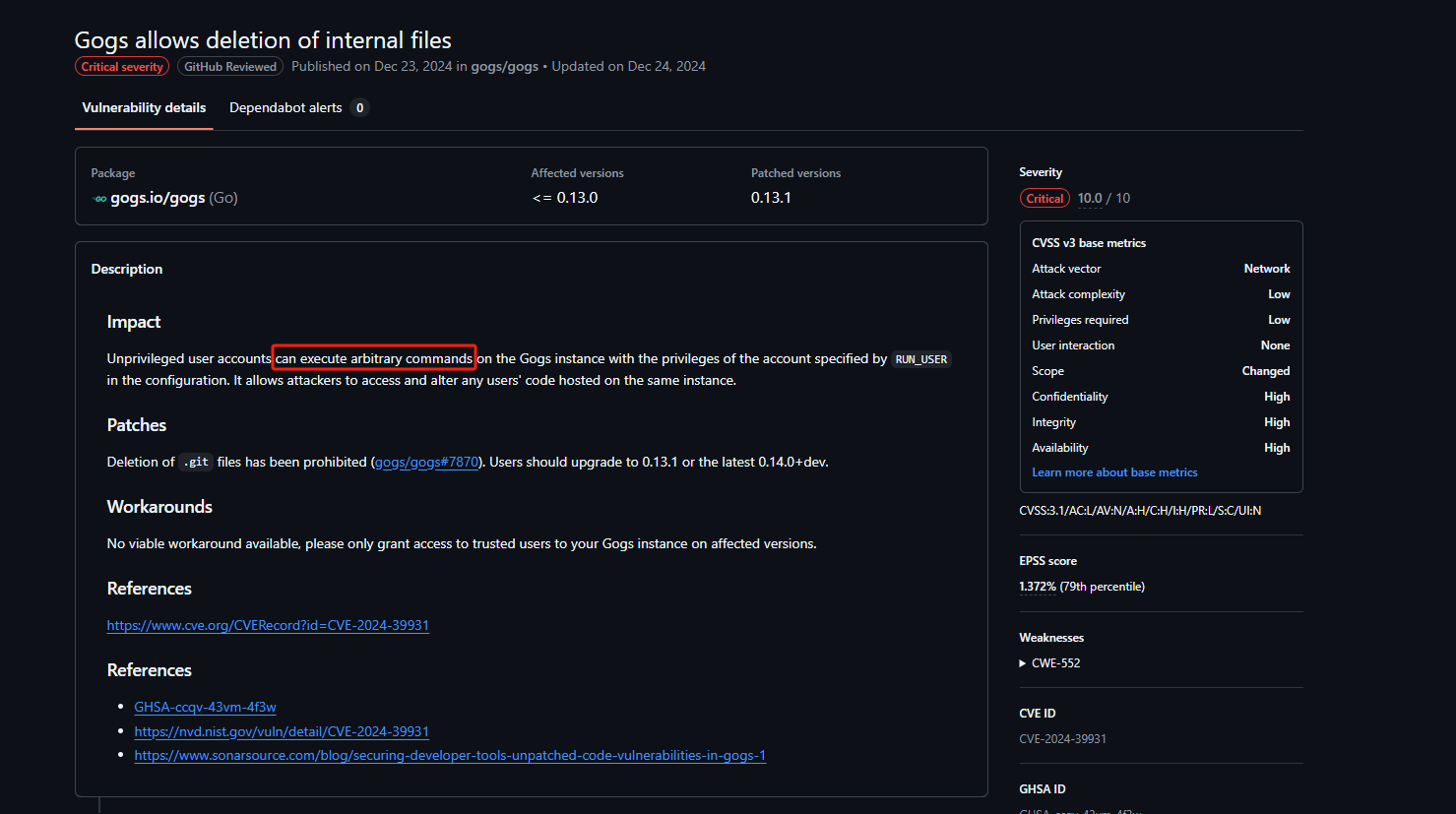The width and height of the screenshot is (1456, 814).
Task: Click the Critical severity badge under title
Action: [x=122, y=67]
